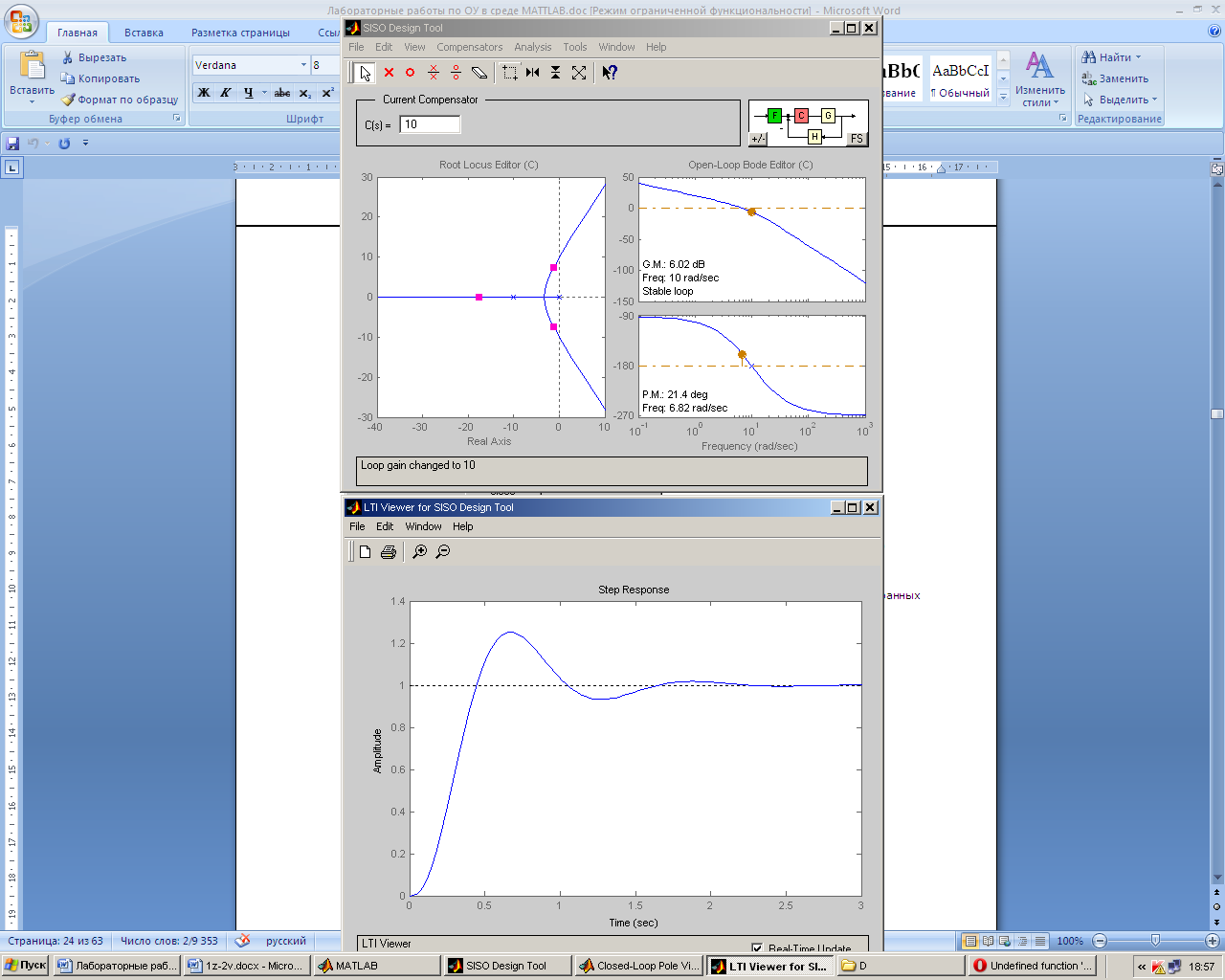The width and height of the screenshot is (1225, 980).
Task: Click the Replace icon in Word ribbon
Action: coord(1088,78)
